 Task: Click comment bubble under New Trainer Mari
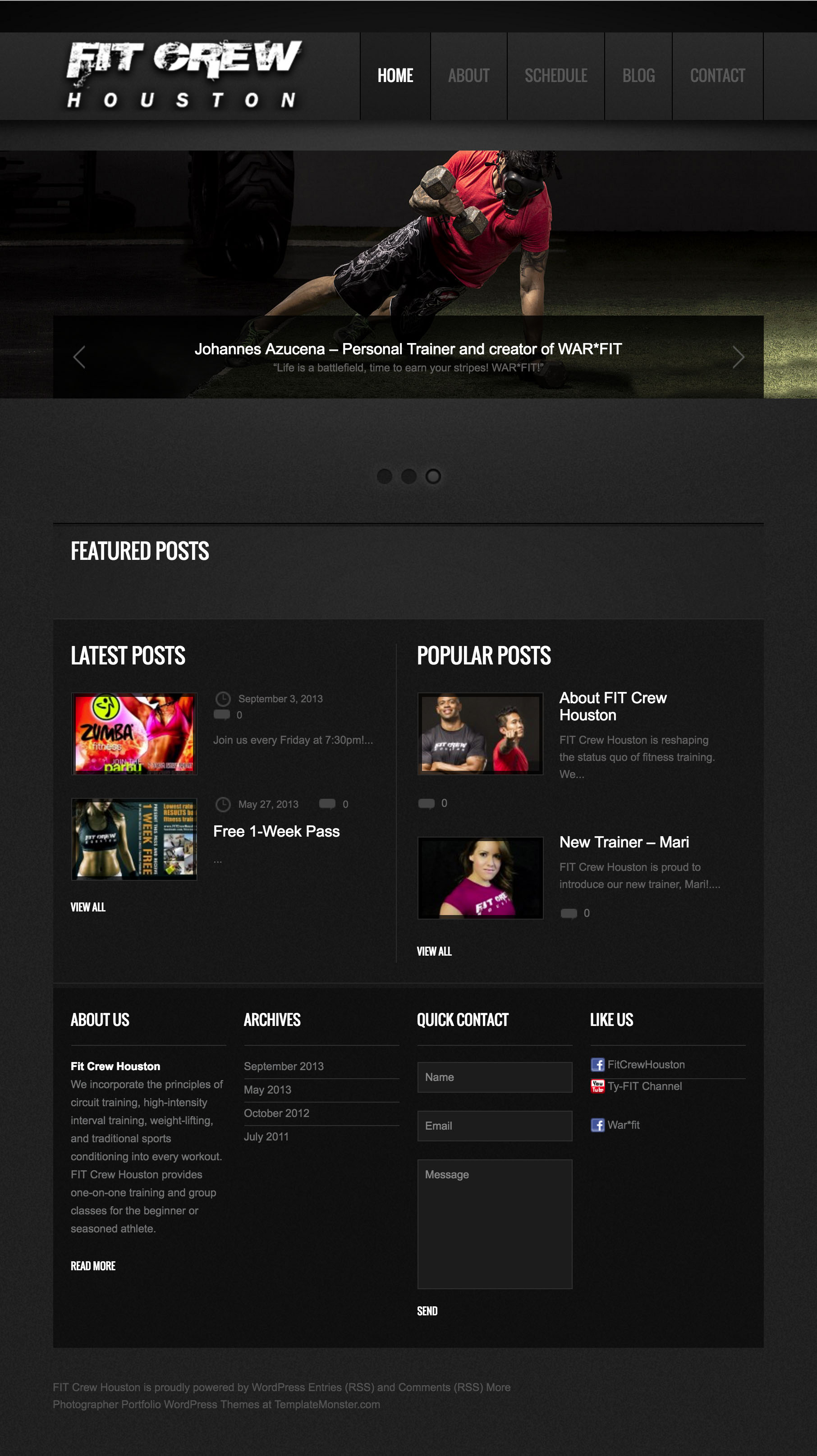[569, 913]
